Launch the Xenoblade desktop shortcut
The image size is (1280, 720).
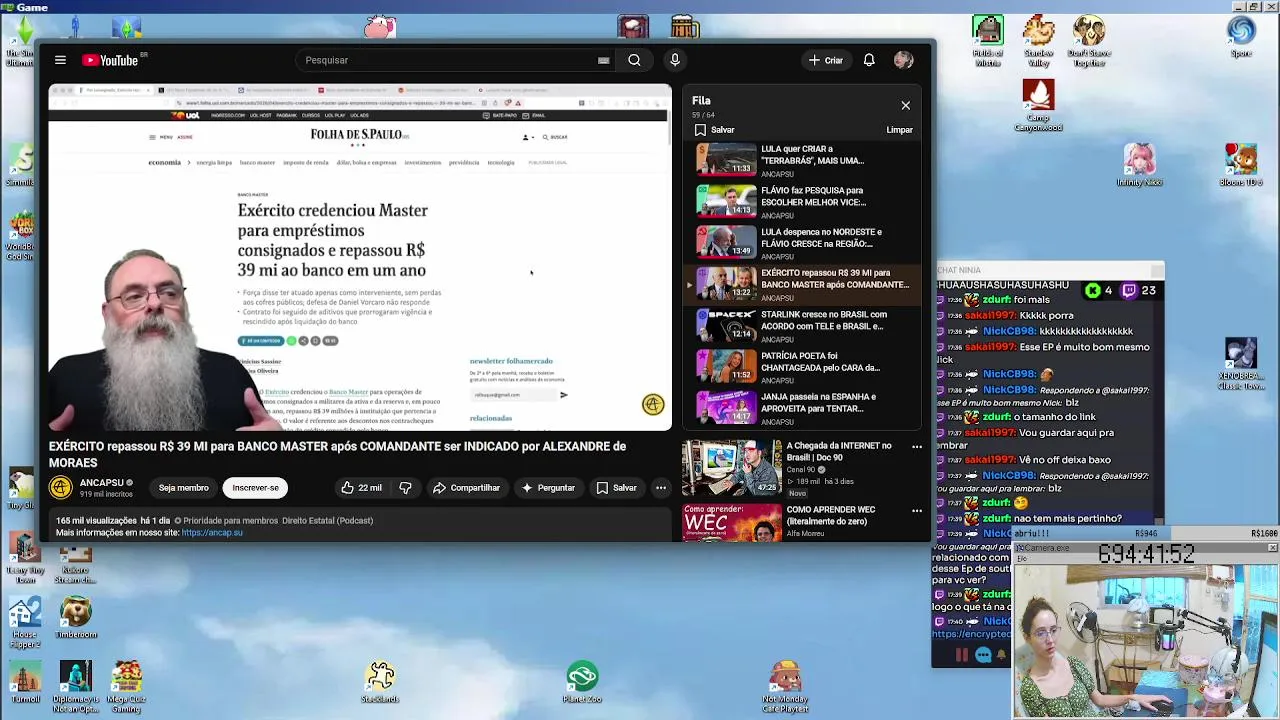coord(1241,365)
